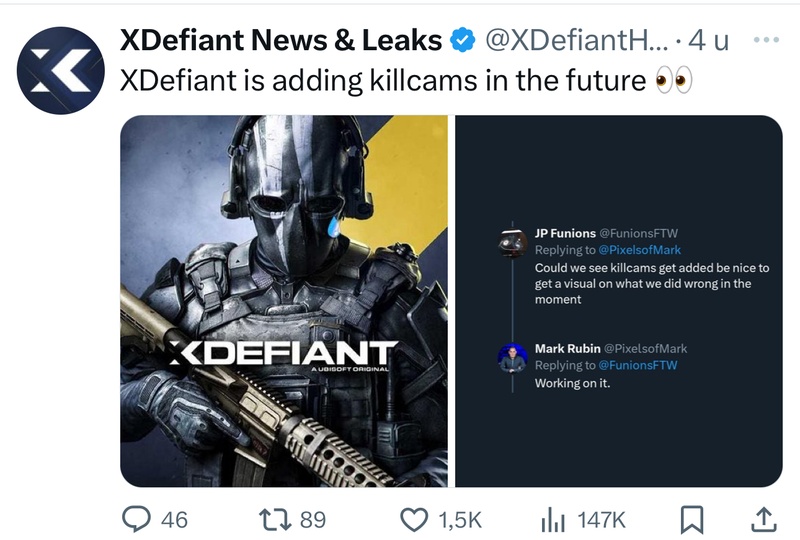Screen dimensions: 800x540
Task: Like the tweet with the heart icon
Action: coord(413,518)
